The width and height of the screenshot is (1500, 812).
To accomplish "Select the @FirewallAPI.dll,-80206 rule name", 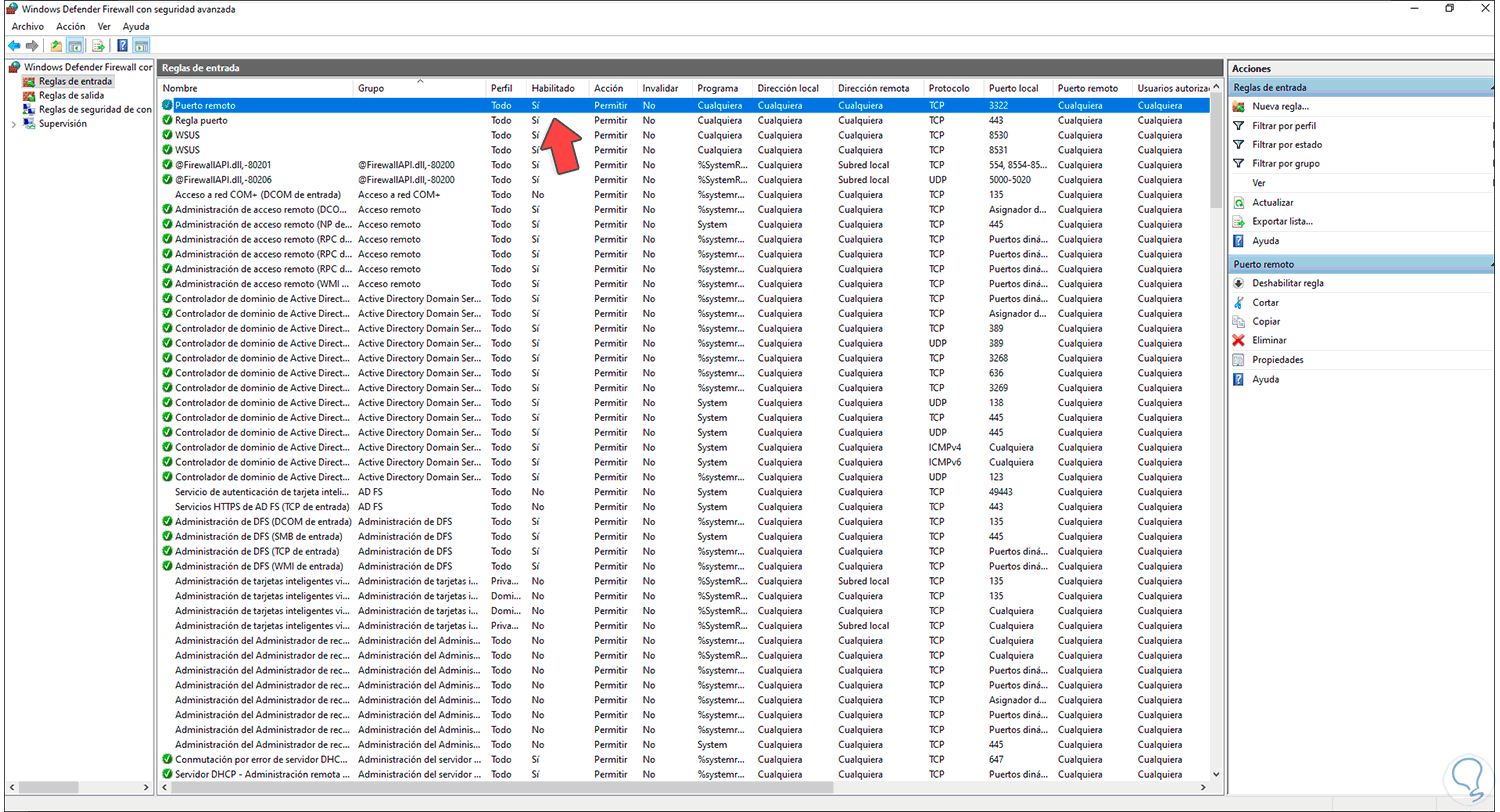I will pyautogui.click(x=223, y=180).
